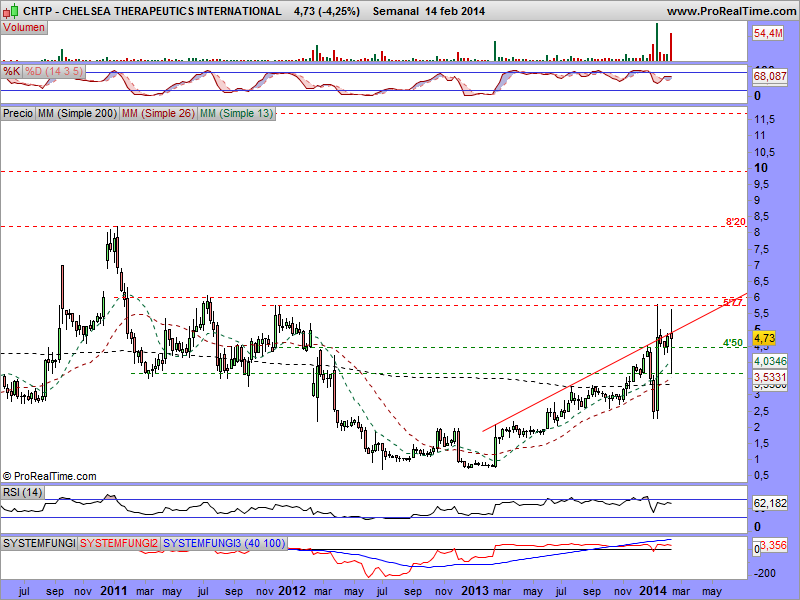The width and height of the screenshot is (800, 600).
Task: Click the 2011 year label on time axis
Action: point(113,591)
